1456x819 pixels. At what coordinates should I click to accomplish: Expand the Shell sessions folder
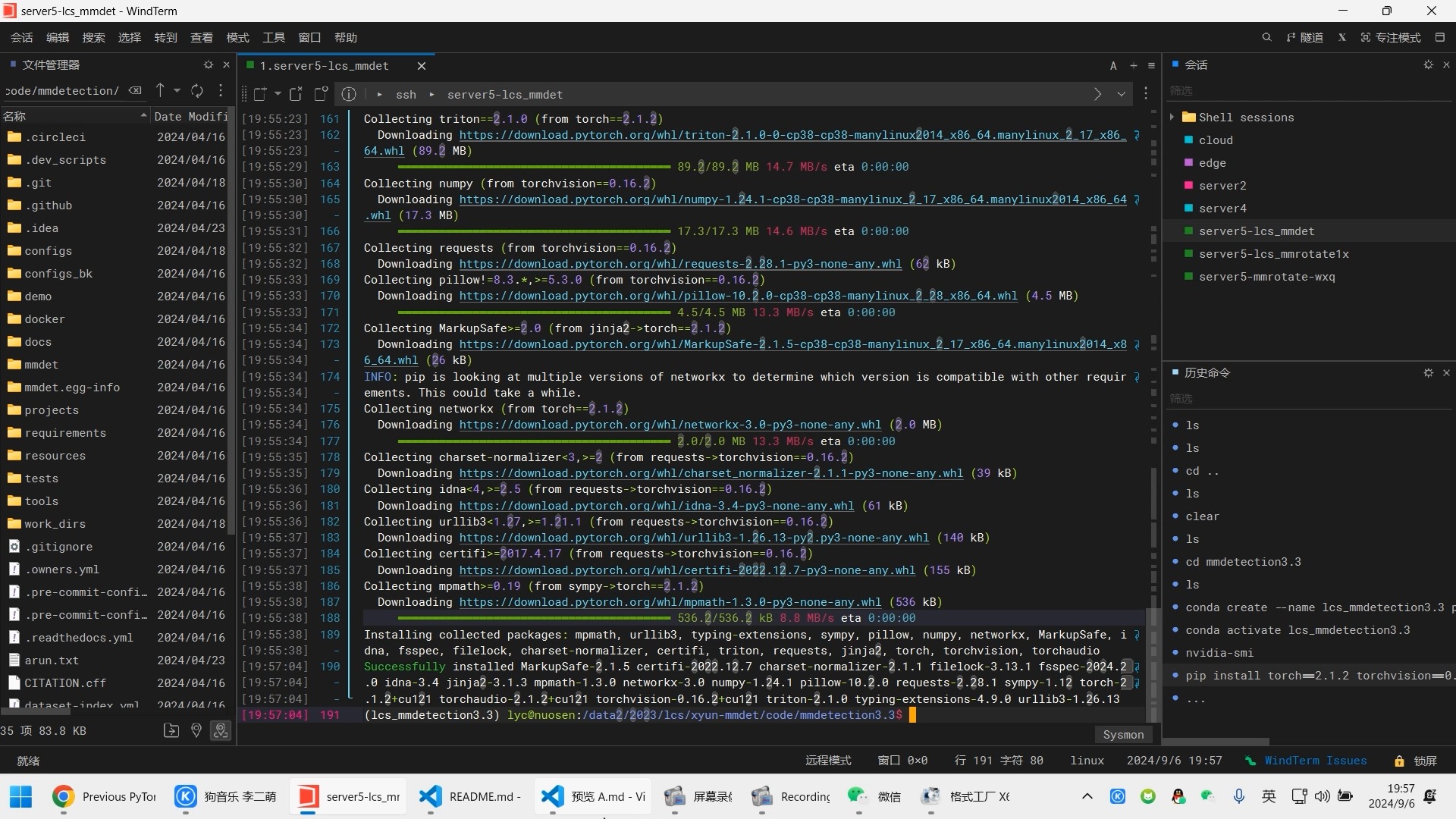coord(1172,117)
